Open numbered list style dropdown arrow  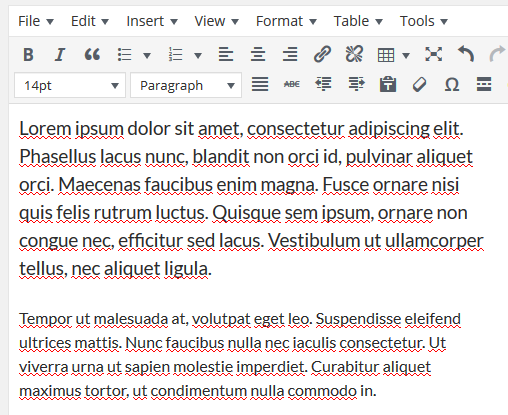tap(198, 55)
